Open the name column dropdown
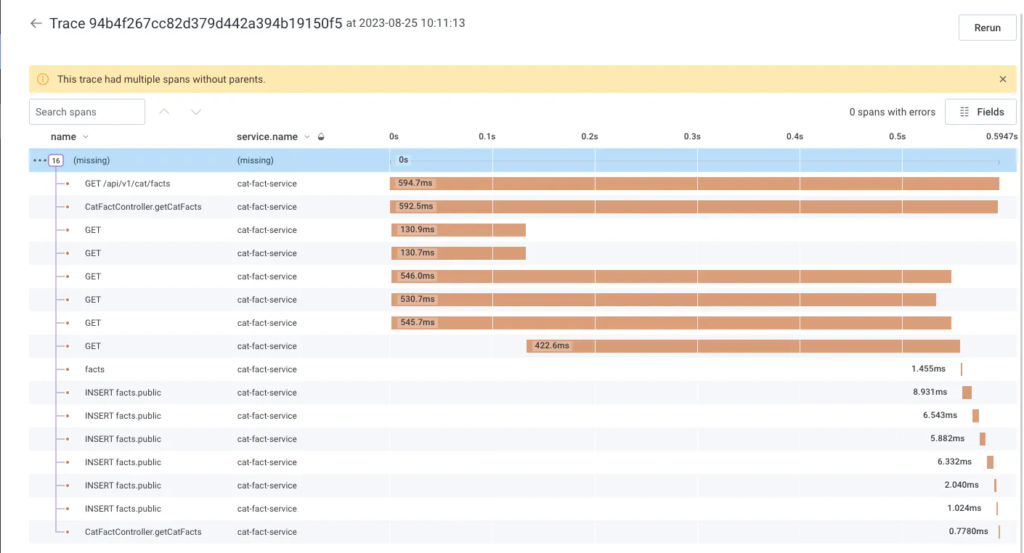This screenshot has width=1024, height=553. (86, 136)
